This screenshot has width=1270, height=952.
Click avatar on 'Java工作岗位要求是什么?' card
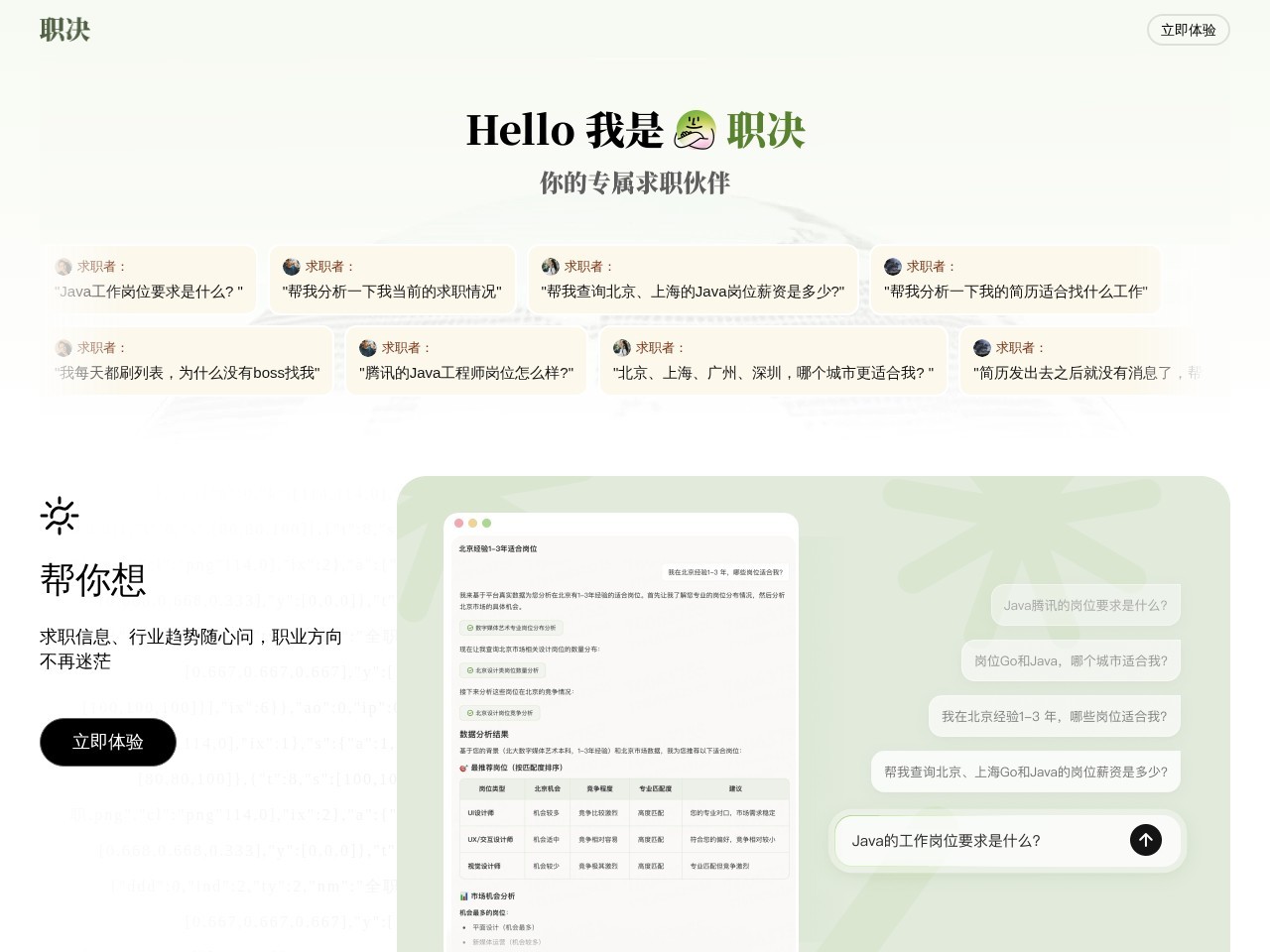click(x=63, y=267)
